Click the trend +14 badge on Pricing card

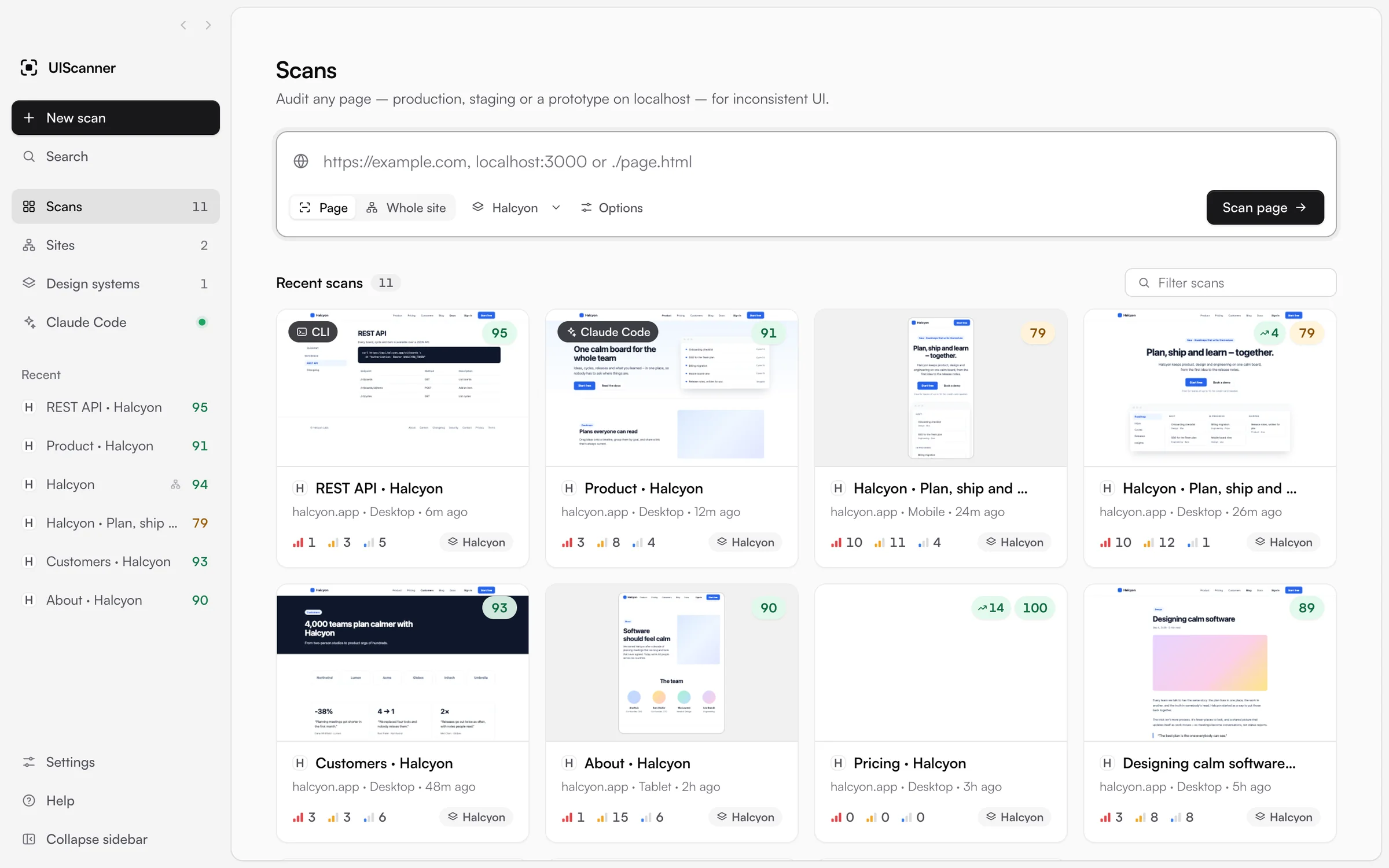pos(991,608)
